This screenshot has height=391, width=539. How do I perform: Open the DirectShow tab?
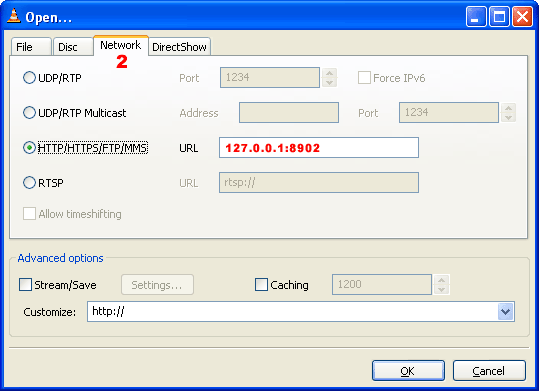point(179,47)
